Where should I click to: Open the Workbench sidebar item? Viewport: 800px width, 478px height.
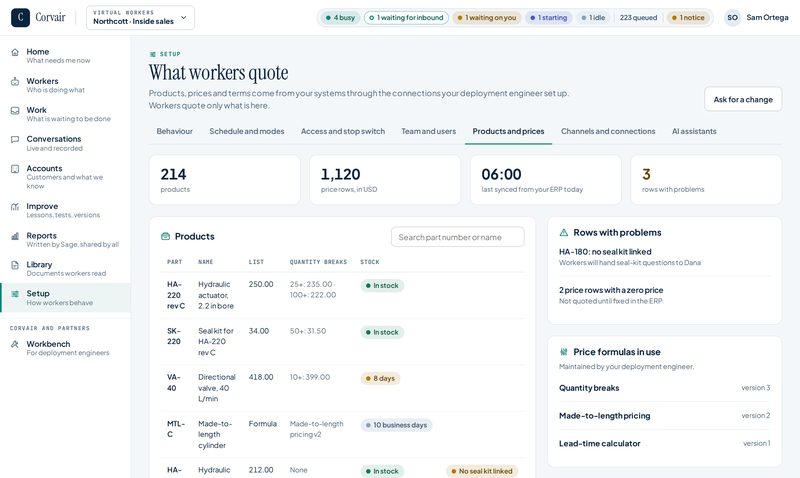[x=65, y=348]
